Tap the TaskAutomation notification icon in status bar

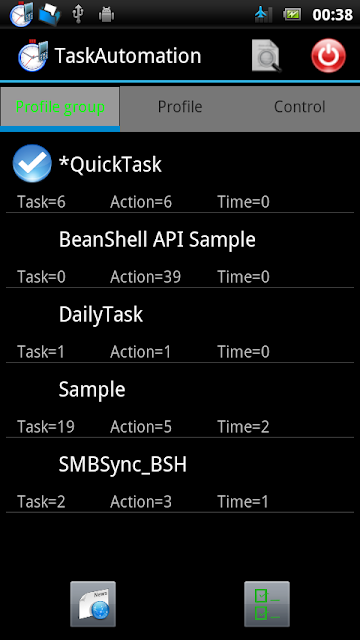click(21, 14)
